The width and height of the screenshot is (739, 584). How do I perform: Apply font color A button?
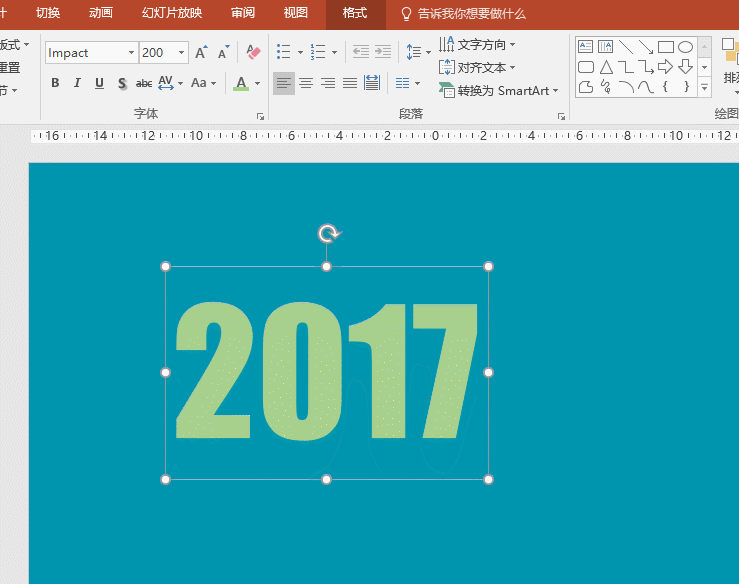tap(241, 83)
